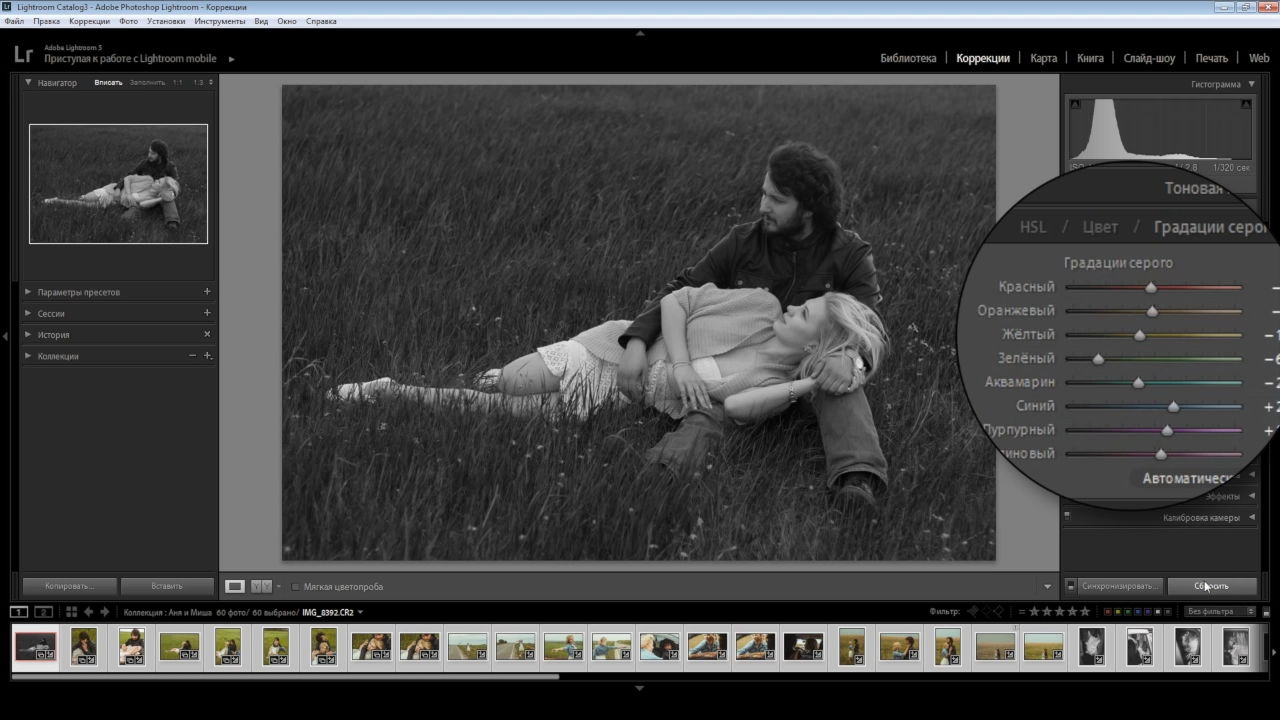Click the Синий grayscale mix slider handle
Viewport: 1280px width, 720px height.
point(1173,407)
